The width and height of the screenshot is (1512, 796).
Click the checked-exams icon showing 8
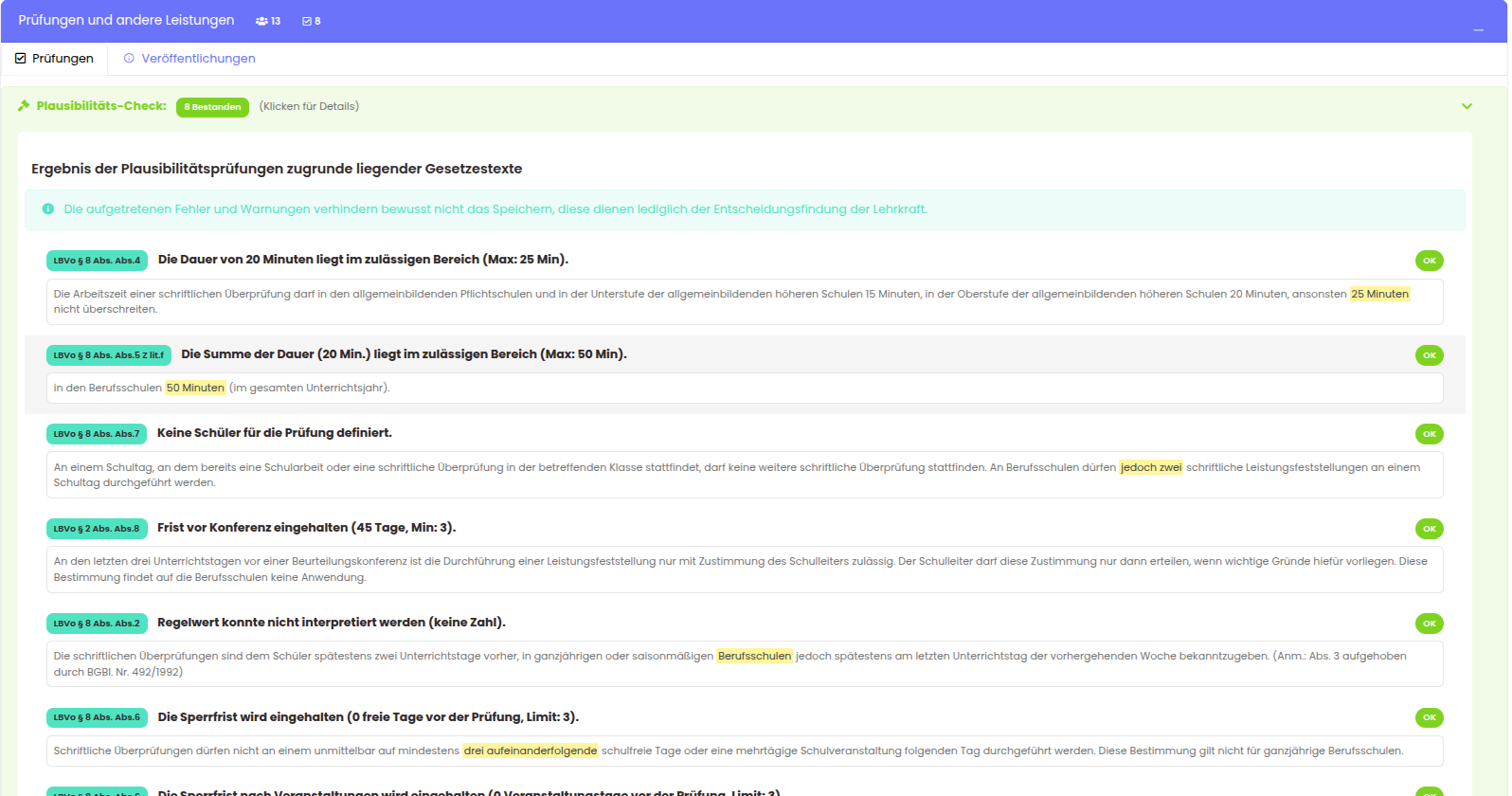307,21
